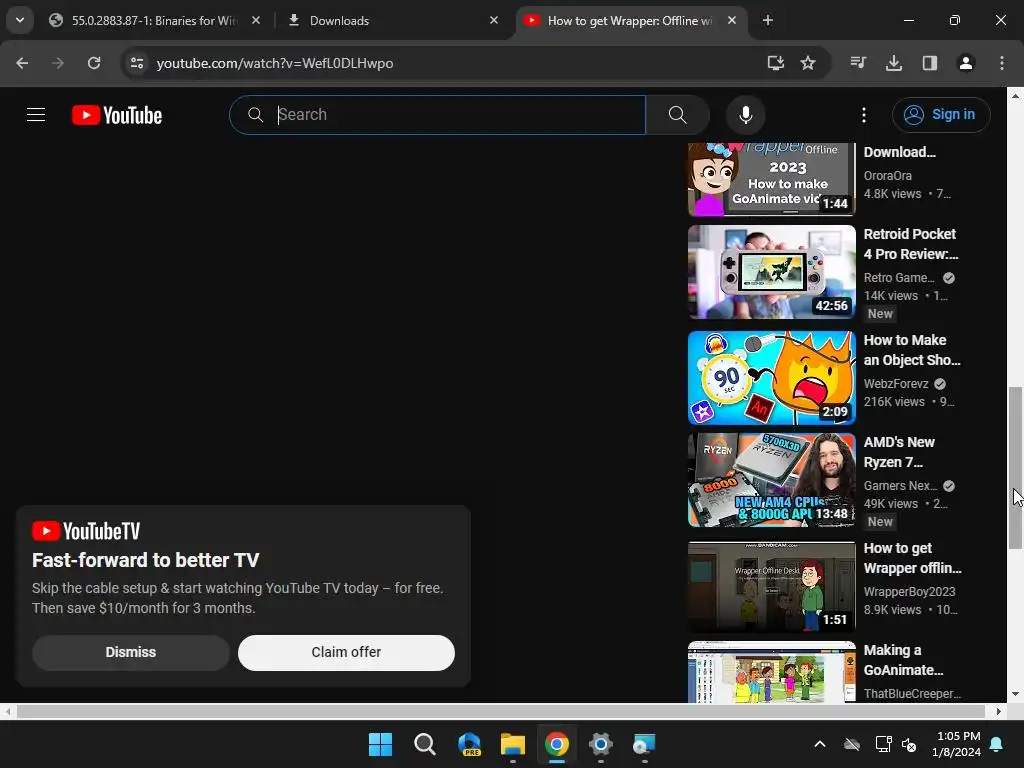Screen dimensions: 1024x768
Task: Close the YouTube tab
Action: [x=732, y=20]
